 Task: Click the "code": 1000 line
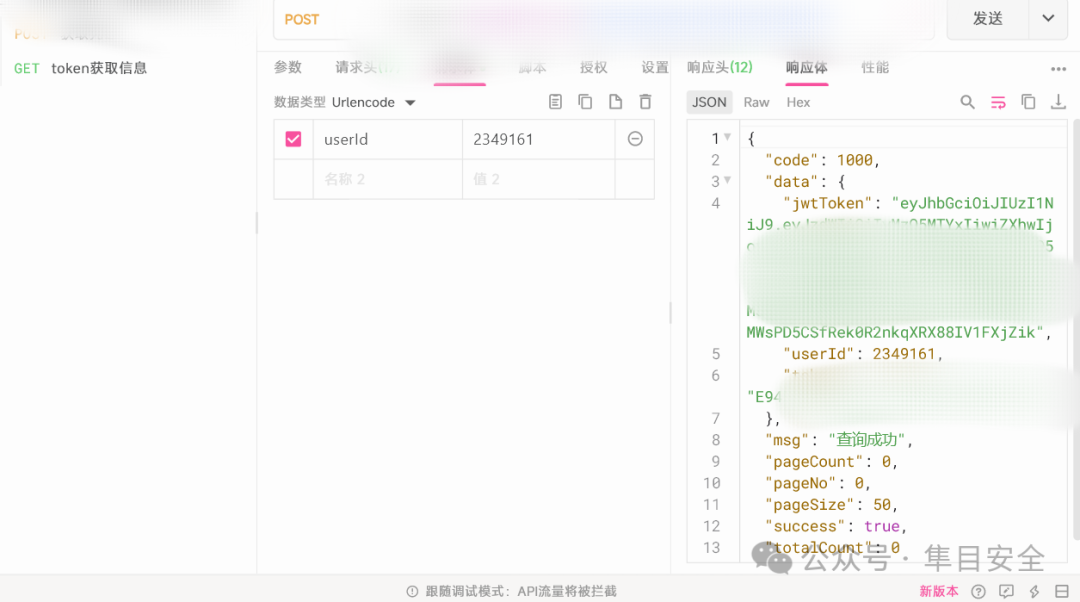coord(822,160)
